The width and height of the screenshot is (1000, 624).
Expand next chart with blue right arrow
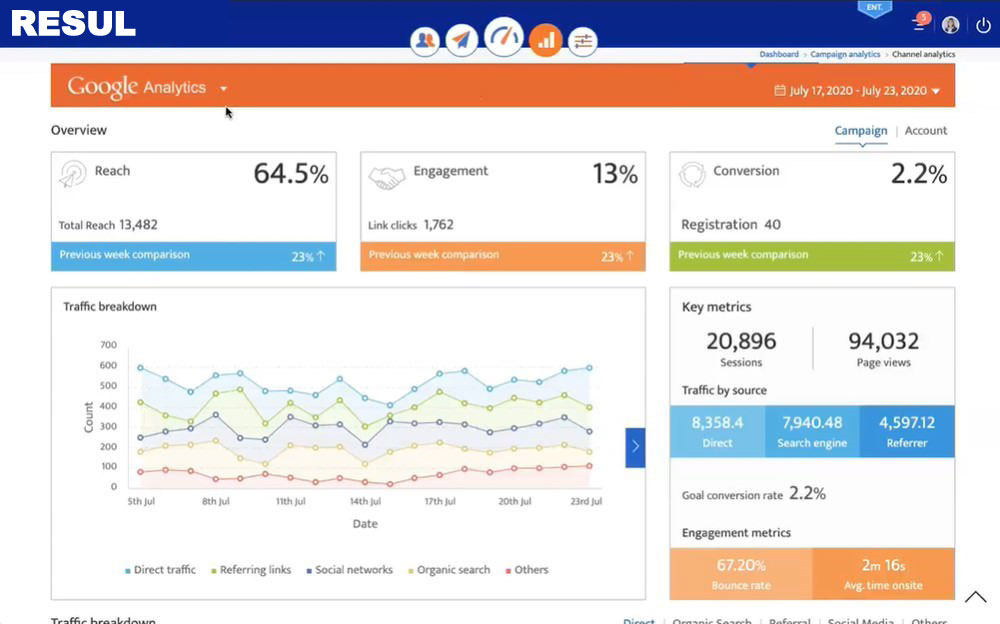(635, 447)
